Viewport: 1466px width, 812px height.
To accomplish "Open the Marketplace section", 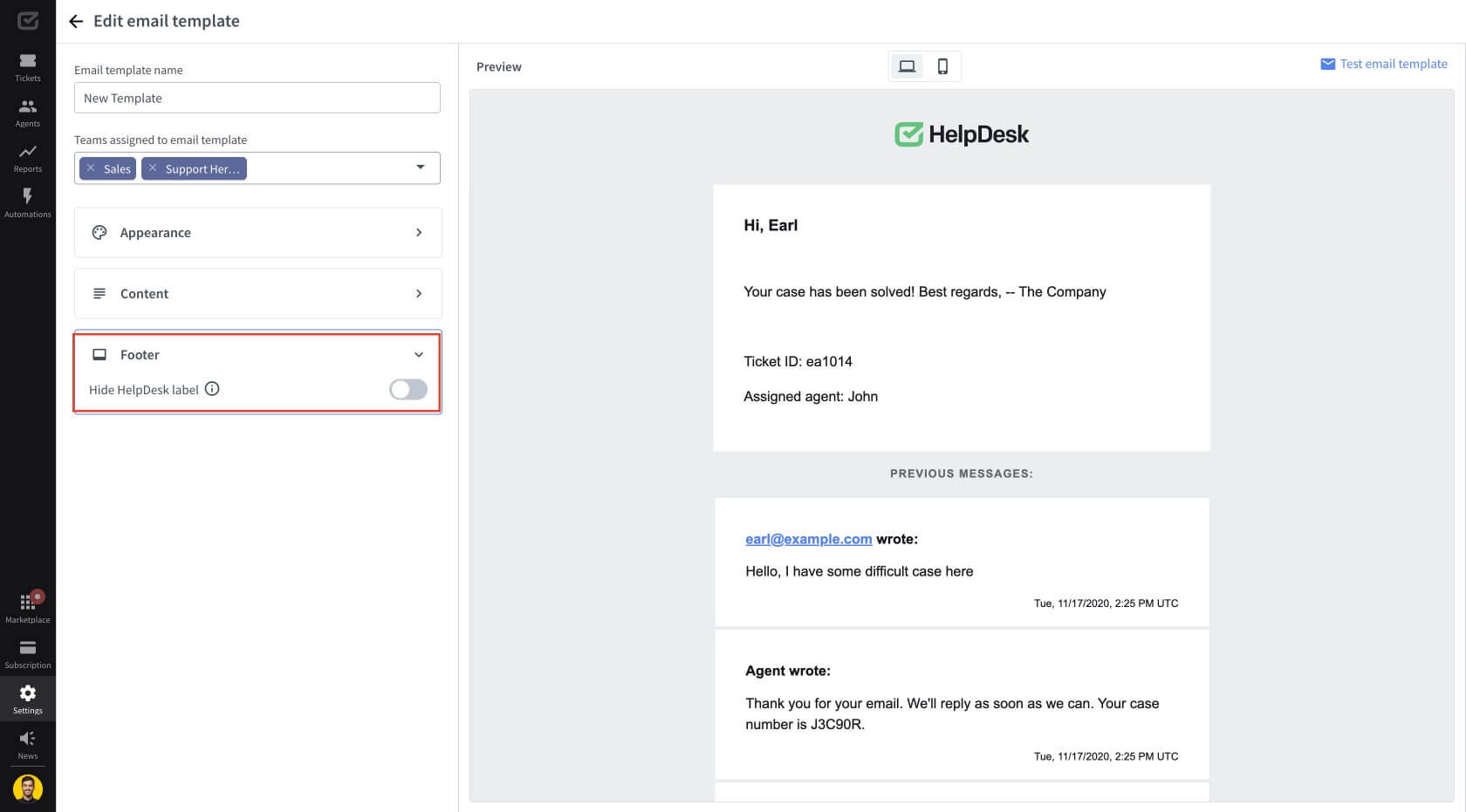I will pos(28,609).
